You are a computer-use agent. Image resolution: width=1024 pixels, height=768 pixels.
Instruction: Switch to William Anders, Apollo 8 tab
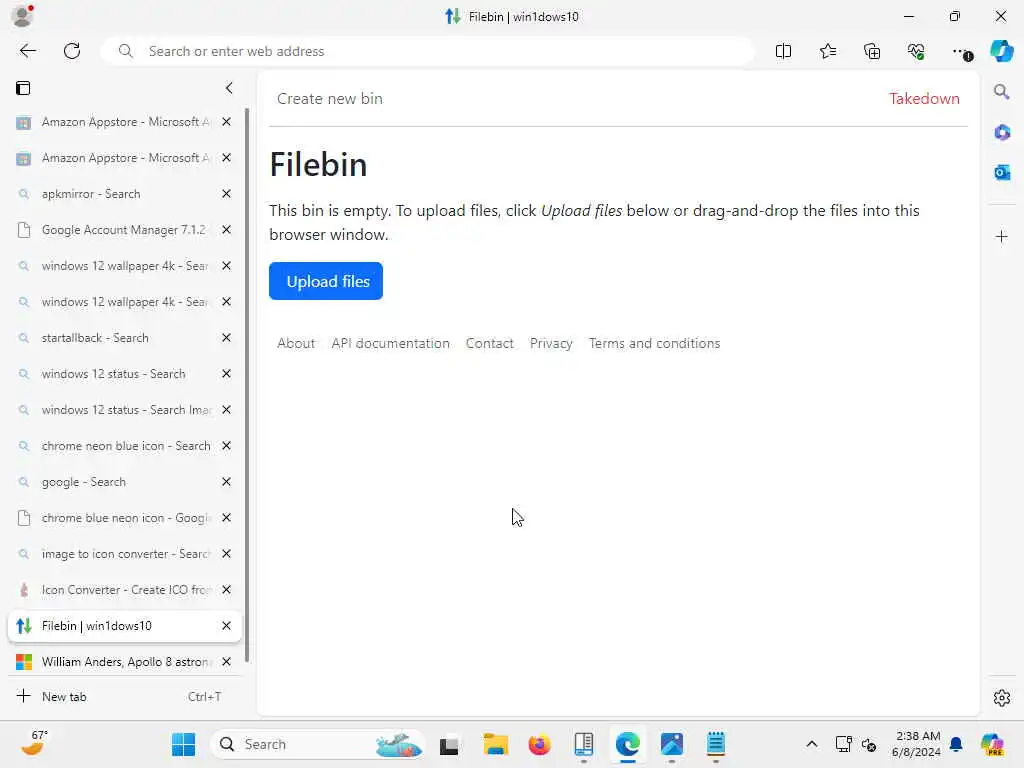124,662
